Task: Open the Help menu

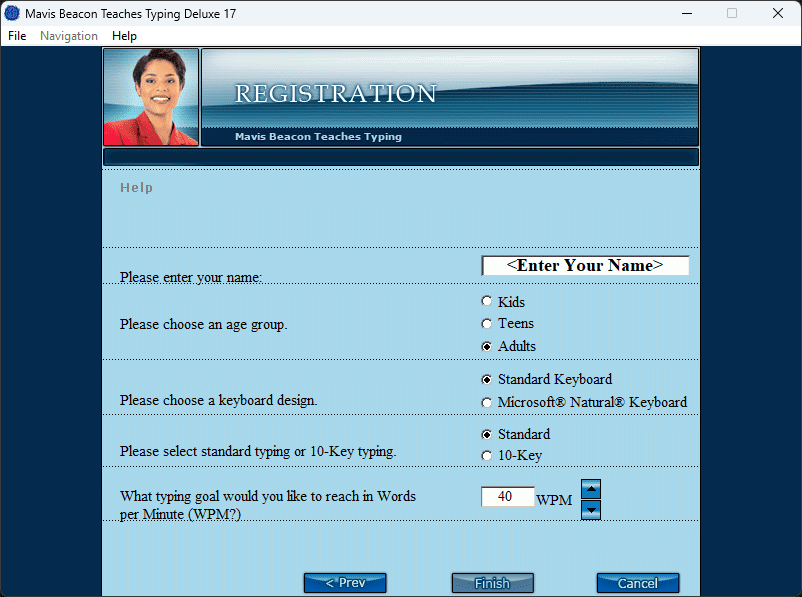Action: pos(124,36)
